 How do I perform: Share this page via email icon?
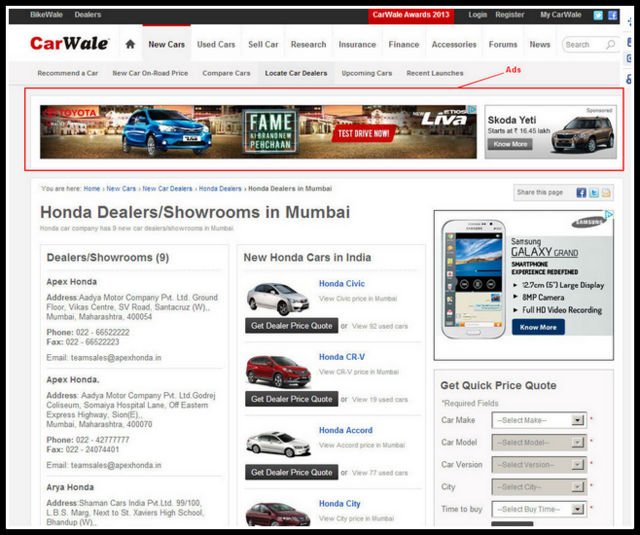[x=606, y=193]
